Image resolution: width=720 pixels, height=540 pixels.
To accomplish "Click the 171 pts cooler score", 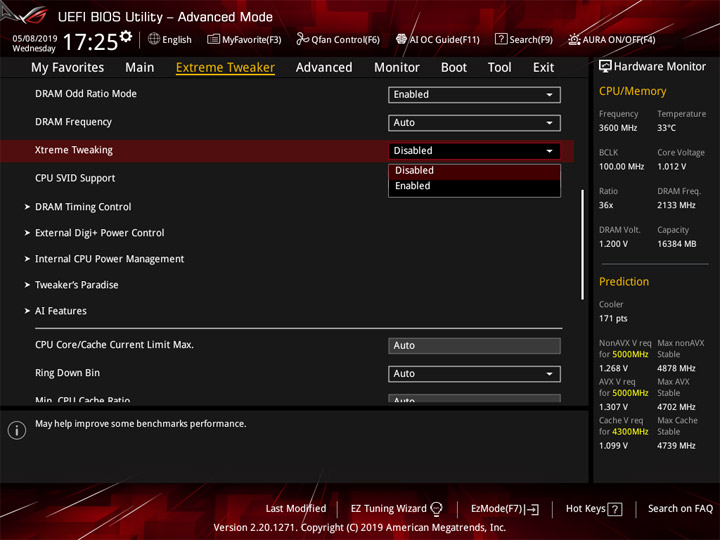I will coord(613,319).
